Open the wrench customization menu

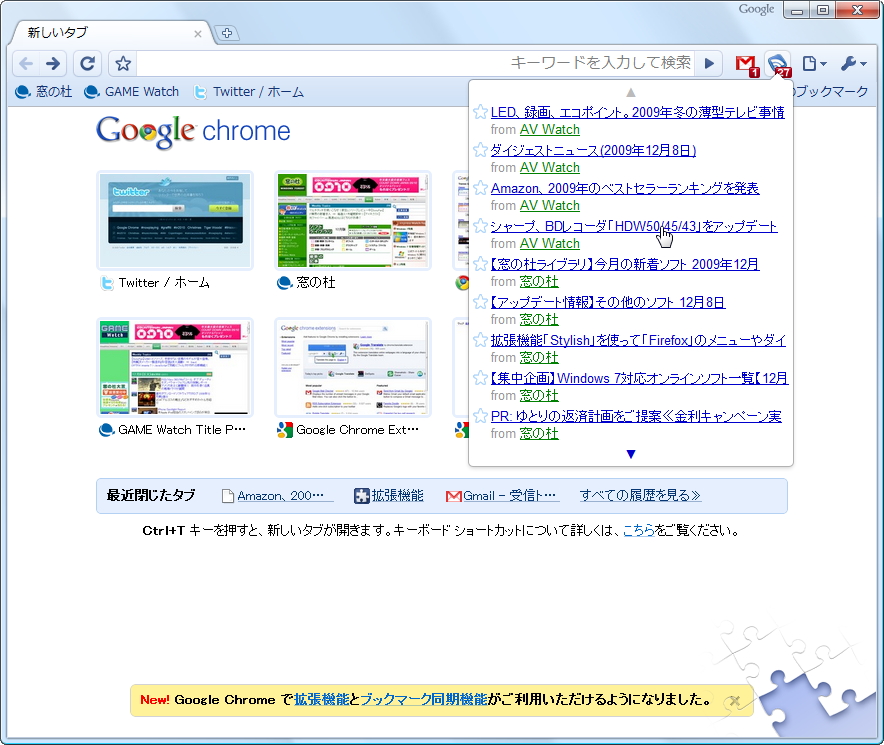[x=851, y=62]
